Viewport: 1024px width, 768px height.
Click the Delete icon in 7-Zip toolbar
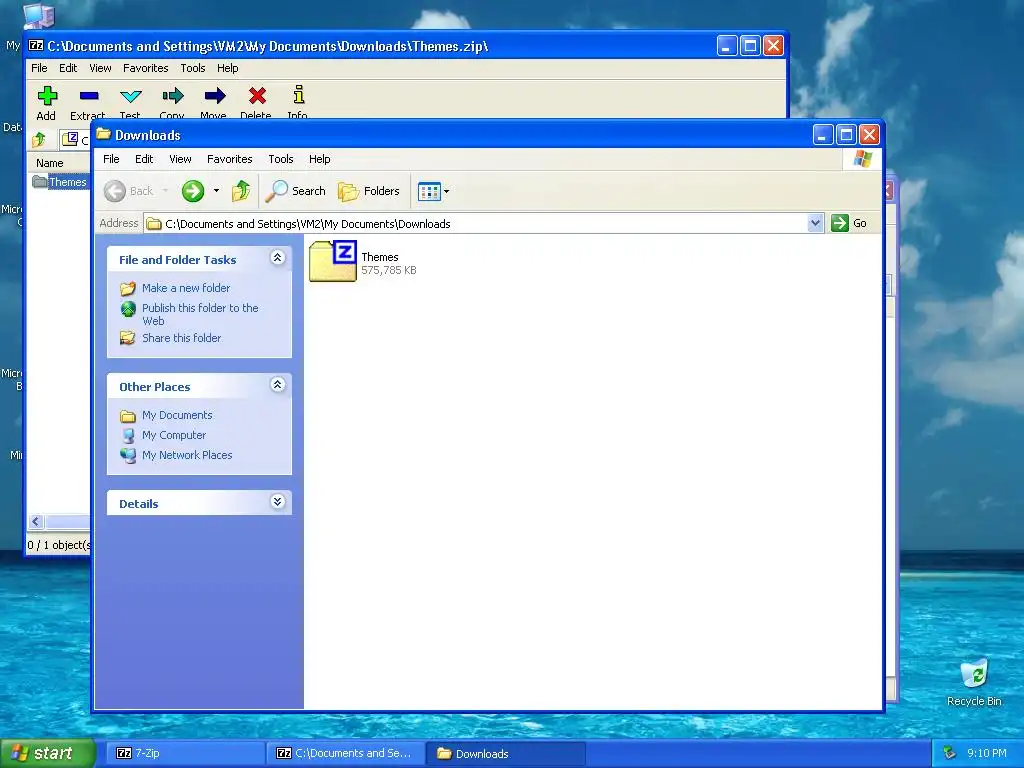pos(257,96)
